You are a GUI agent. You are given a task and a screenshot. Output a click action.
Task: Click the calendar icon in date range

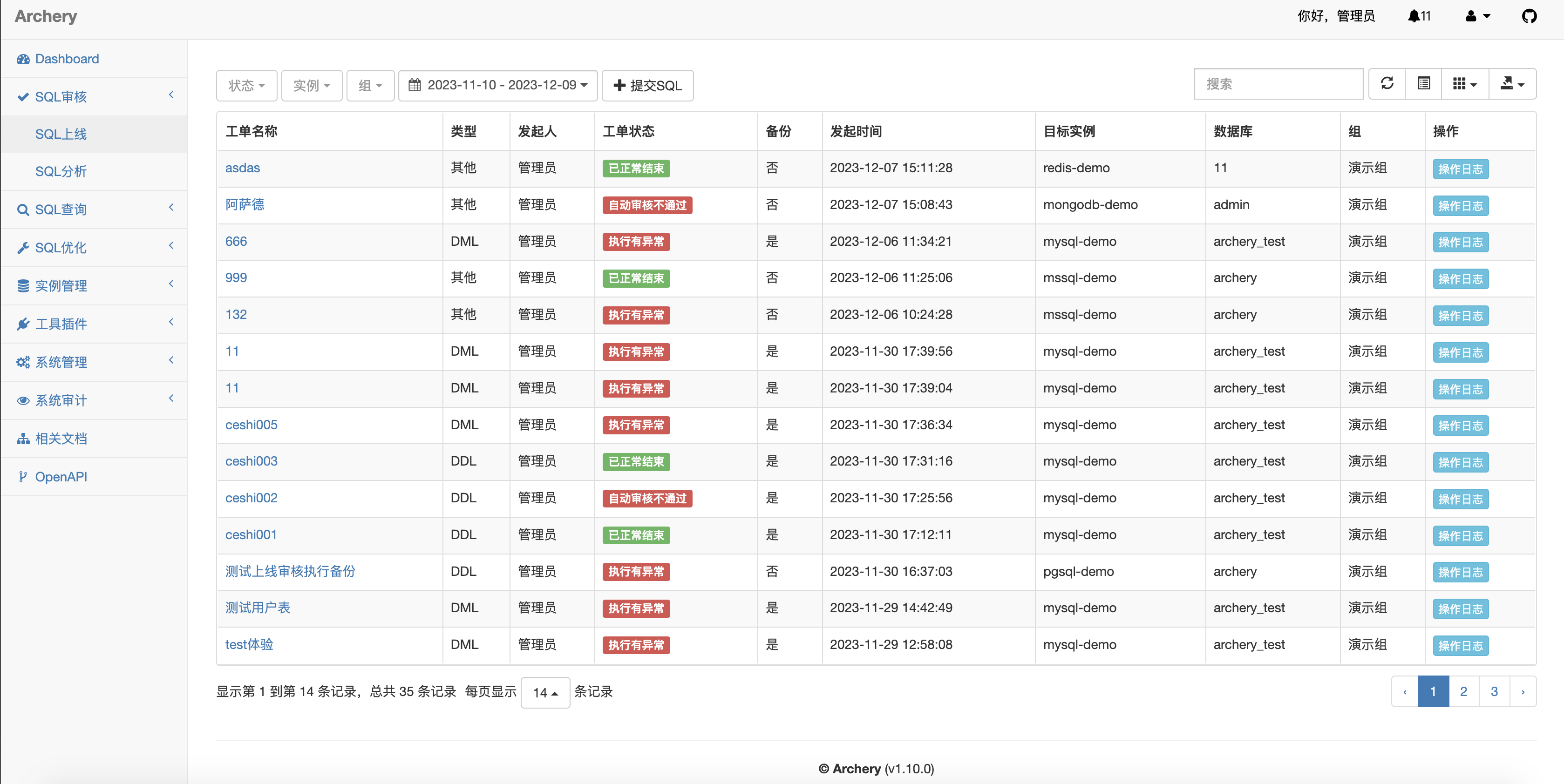point(415,85)
